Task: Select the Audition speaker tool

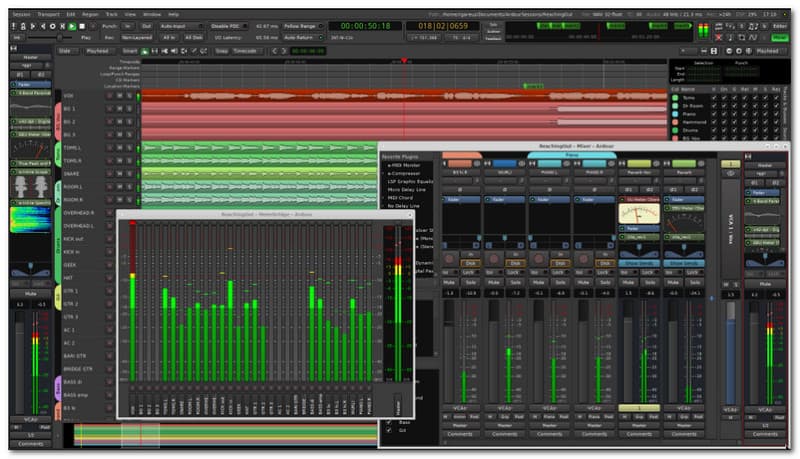Action: [174, 51]
